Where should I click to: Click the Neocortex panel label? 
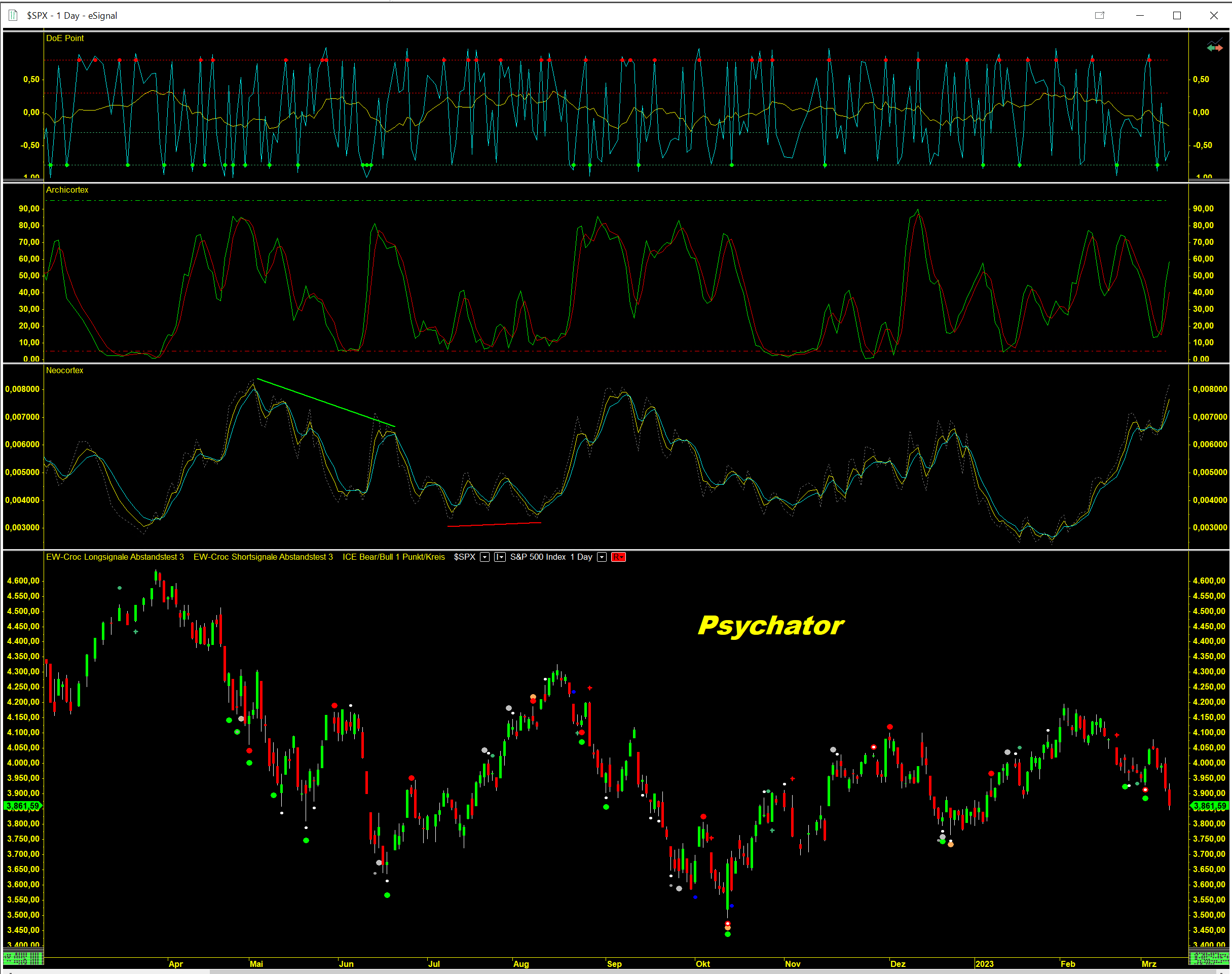64,371
